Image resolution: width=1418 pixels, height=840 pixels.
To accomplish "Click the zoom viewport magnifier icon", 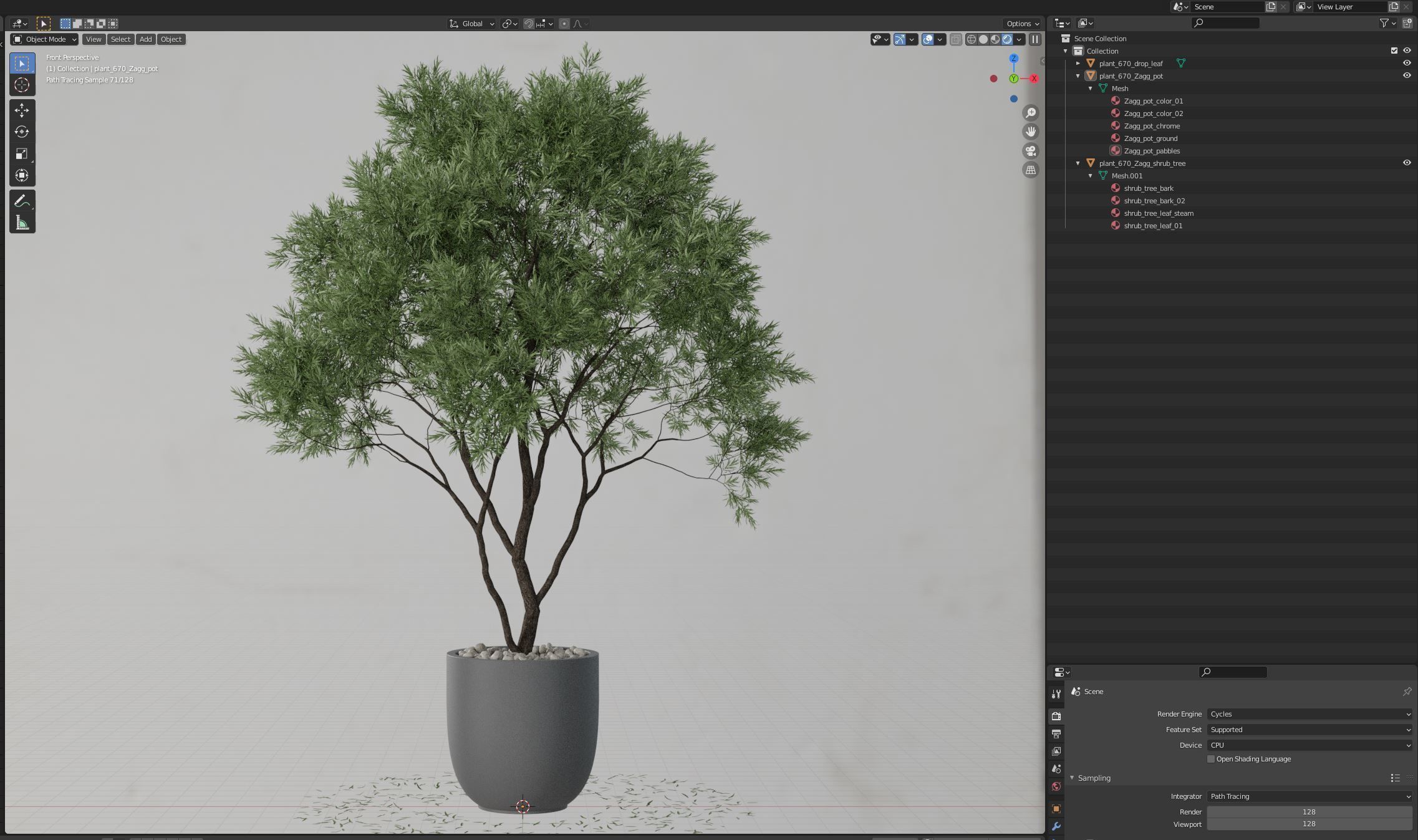I will tap(1031, 113).
